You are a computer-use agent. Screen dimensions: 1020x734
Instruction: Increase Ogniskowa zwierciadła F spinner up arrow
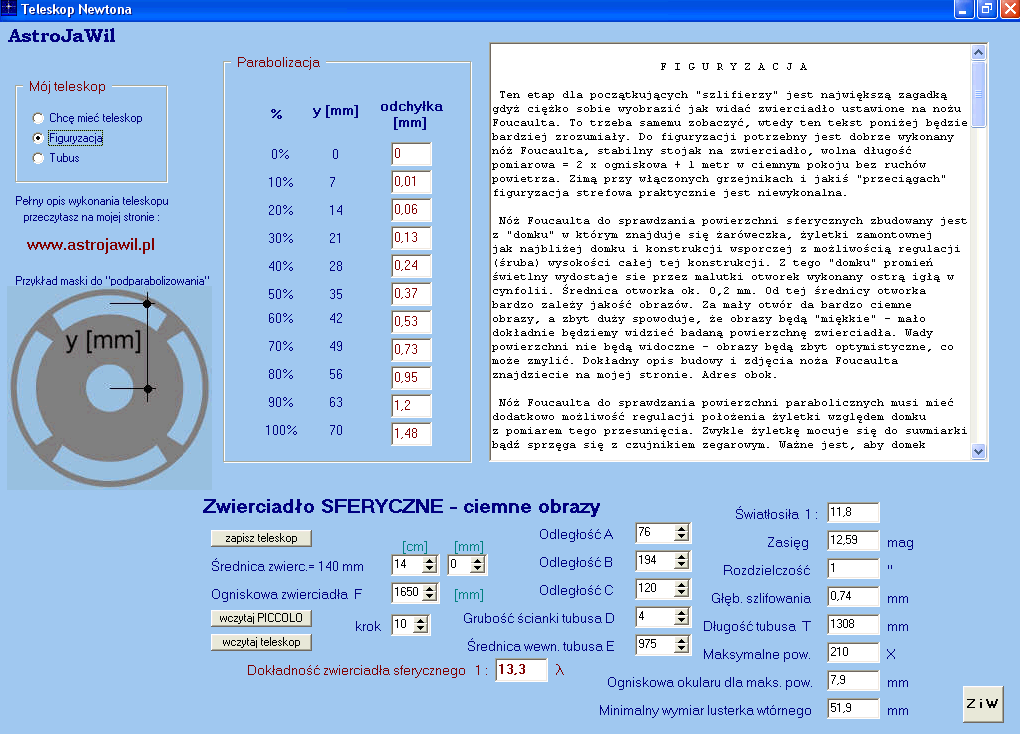[x=429, y=588]
